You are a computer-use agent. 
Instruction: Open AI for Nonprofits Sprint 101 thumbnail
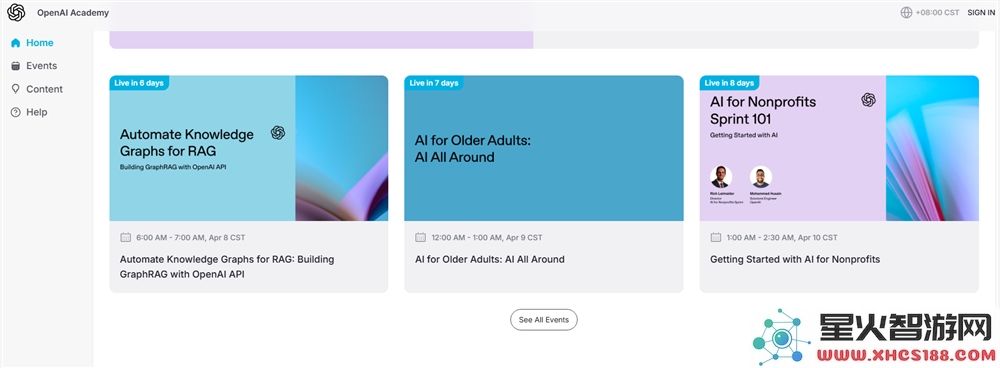[x=839, y=148]
